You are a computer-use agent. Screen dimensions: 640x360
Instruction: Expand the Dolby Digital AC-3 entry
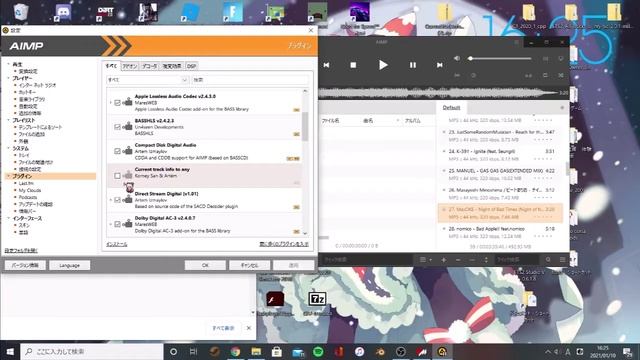111,224
